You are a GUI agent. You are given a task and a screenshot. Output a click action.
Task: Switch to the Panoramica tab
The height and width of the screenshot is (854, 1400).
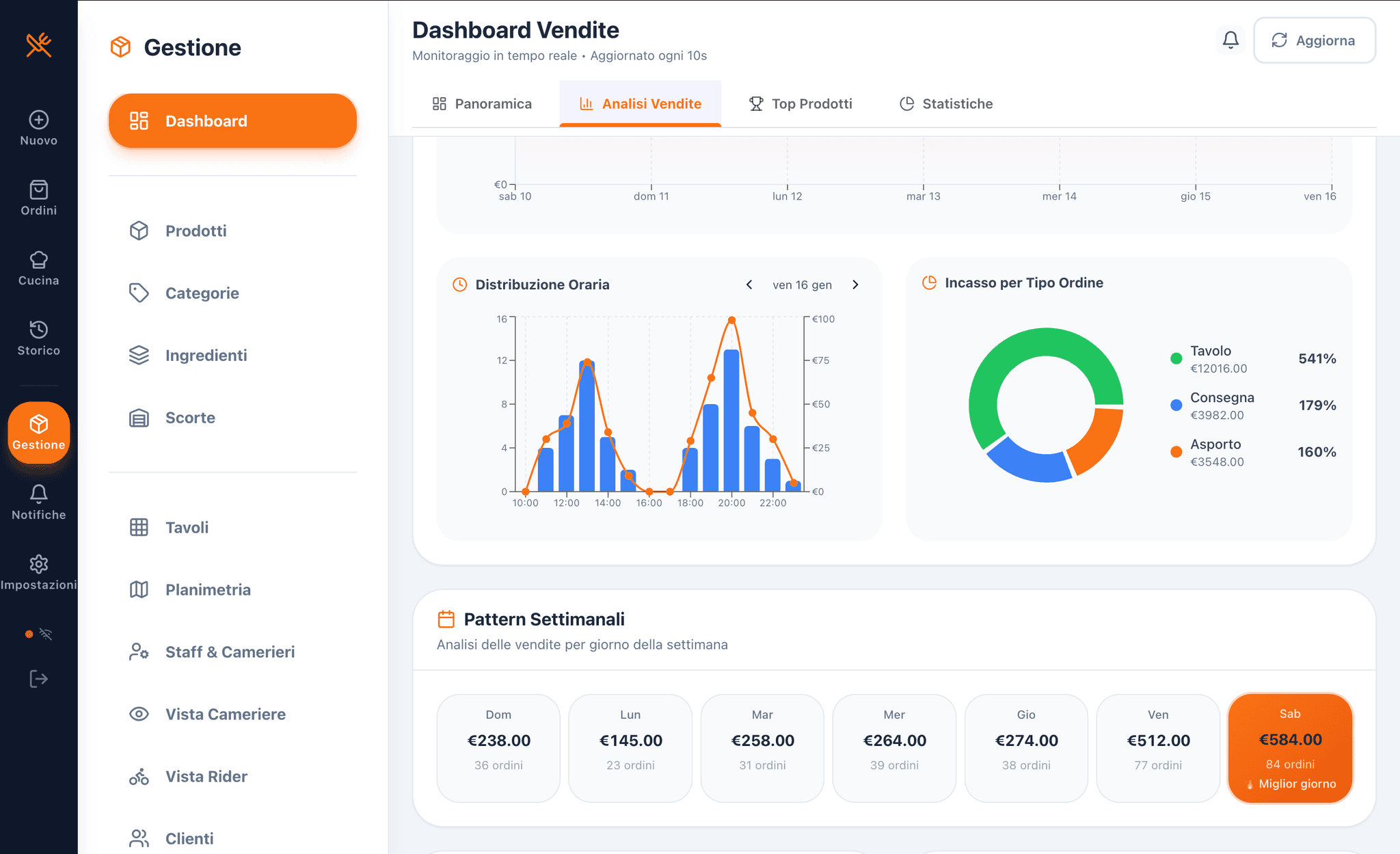point(481,103)
